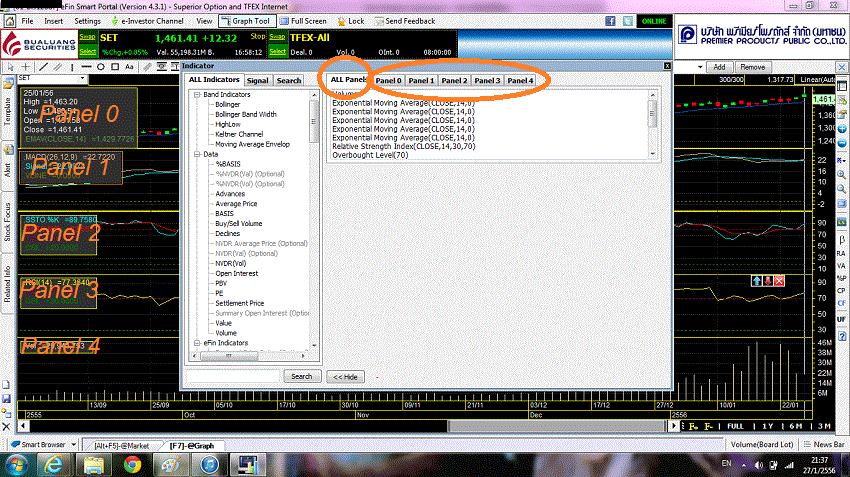Select Bollinger Band Width in indicator tree
850x477 pixels.
click(x=246, y=114)
